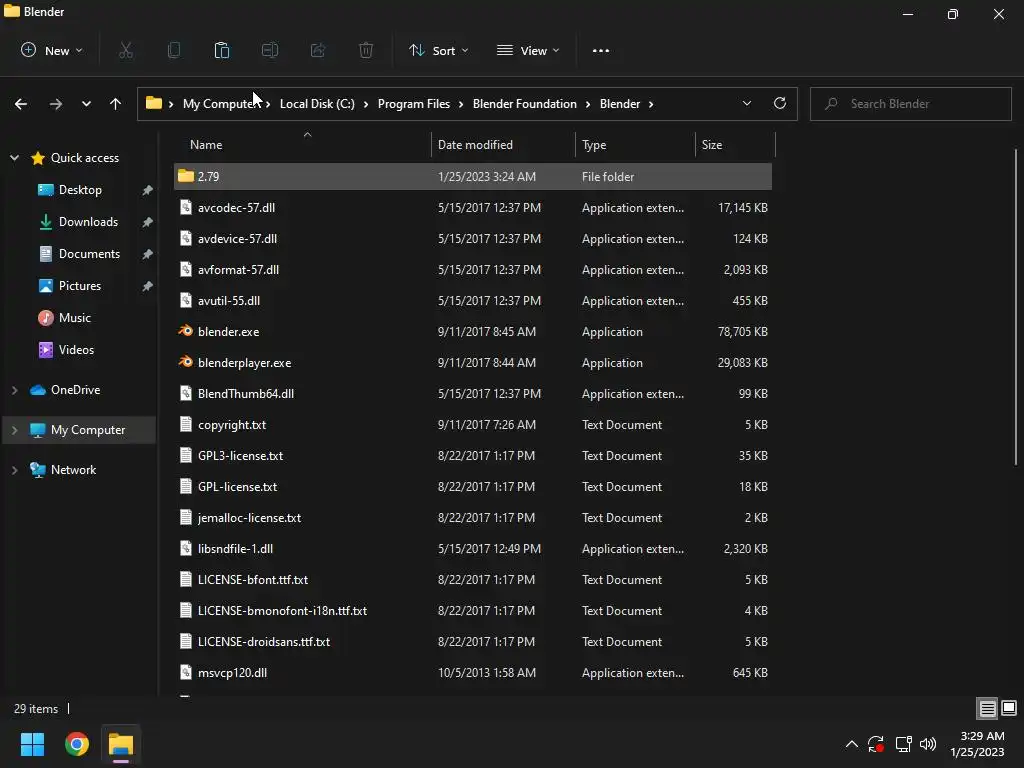Switch to large thumbnails view icon

(1009, 708)
